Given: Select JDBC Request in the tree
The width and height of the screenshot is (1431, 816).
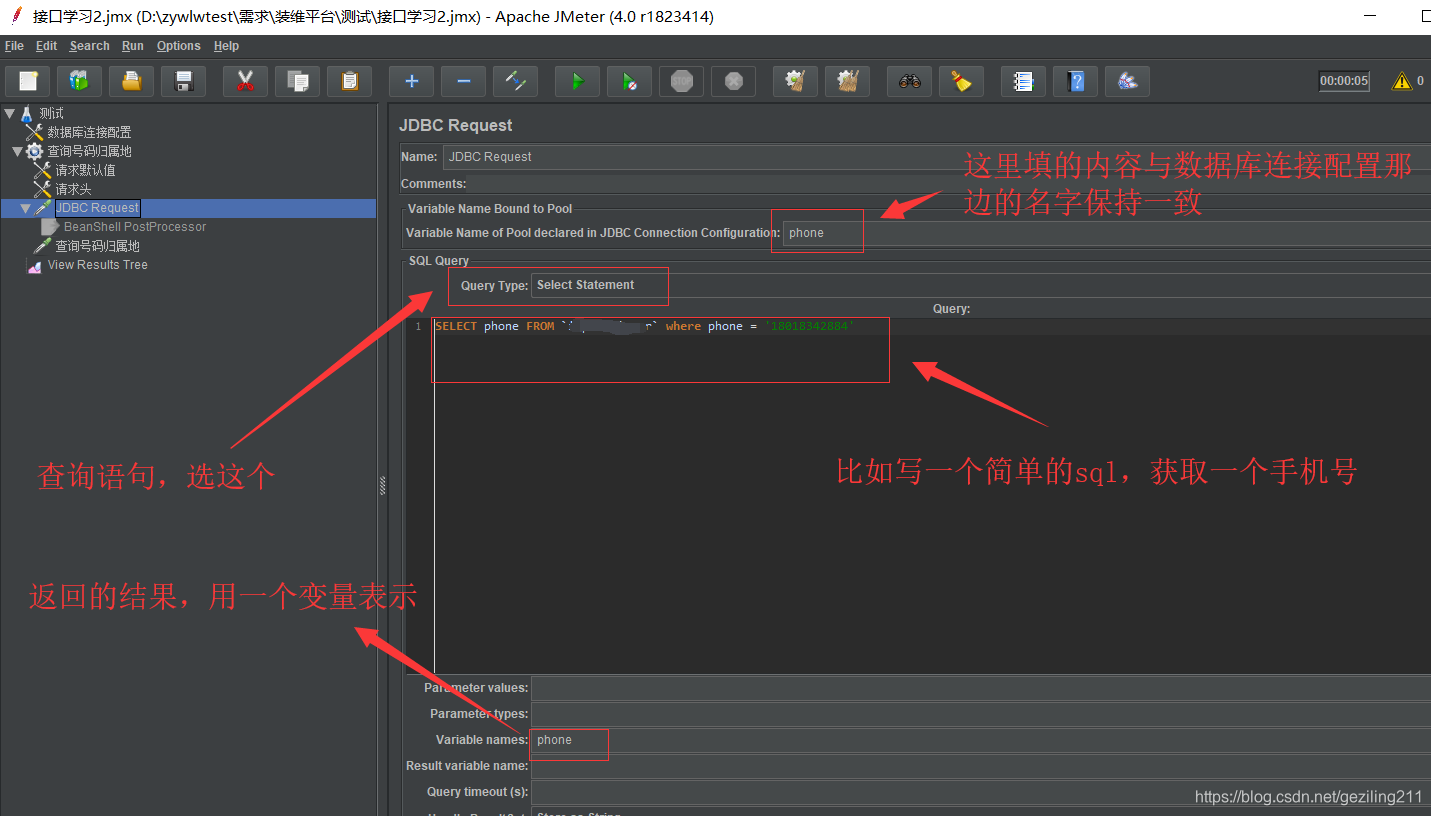Looking at the screenshot, I should [x=97, y=208].
